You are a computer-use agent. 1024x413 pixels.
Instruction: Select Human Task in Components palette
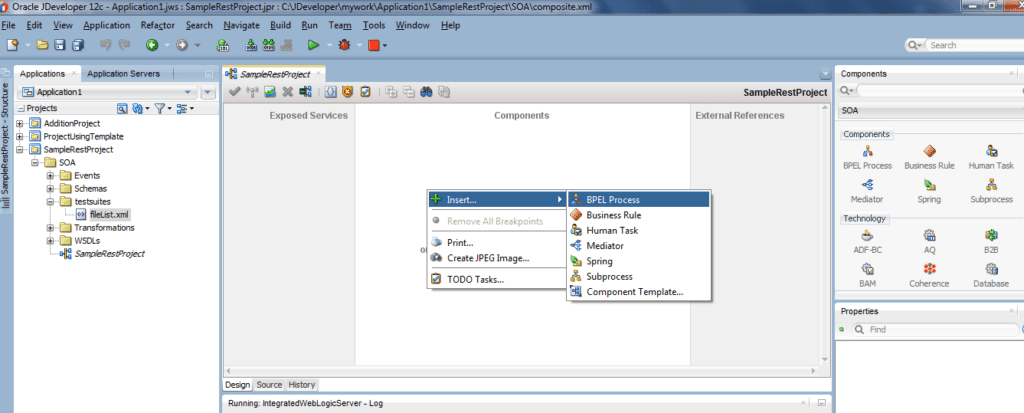[991, 157]
